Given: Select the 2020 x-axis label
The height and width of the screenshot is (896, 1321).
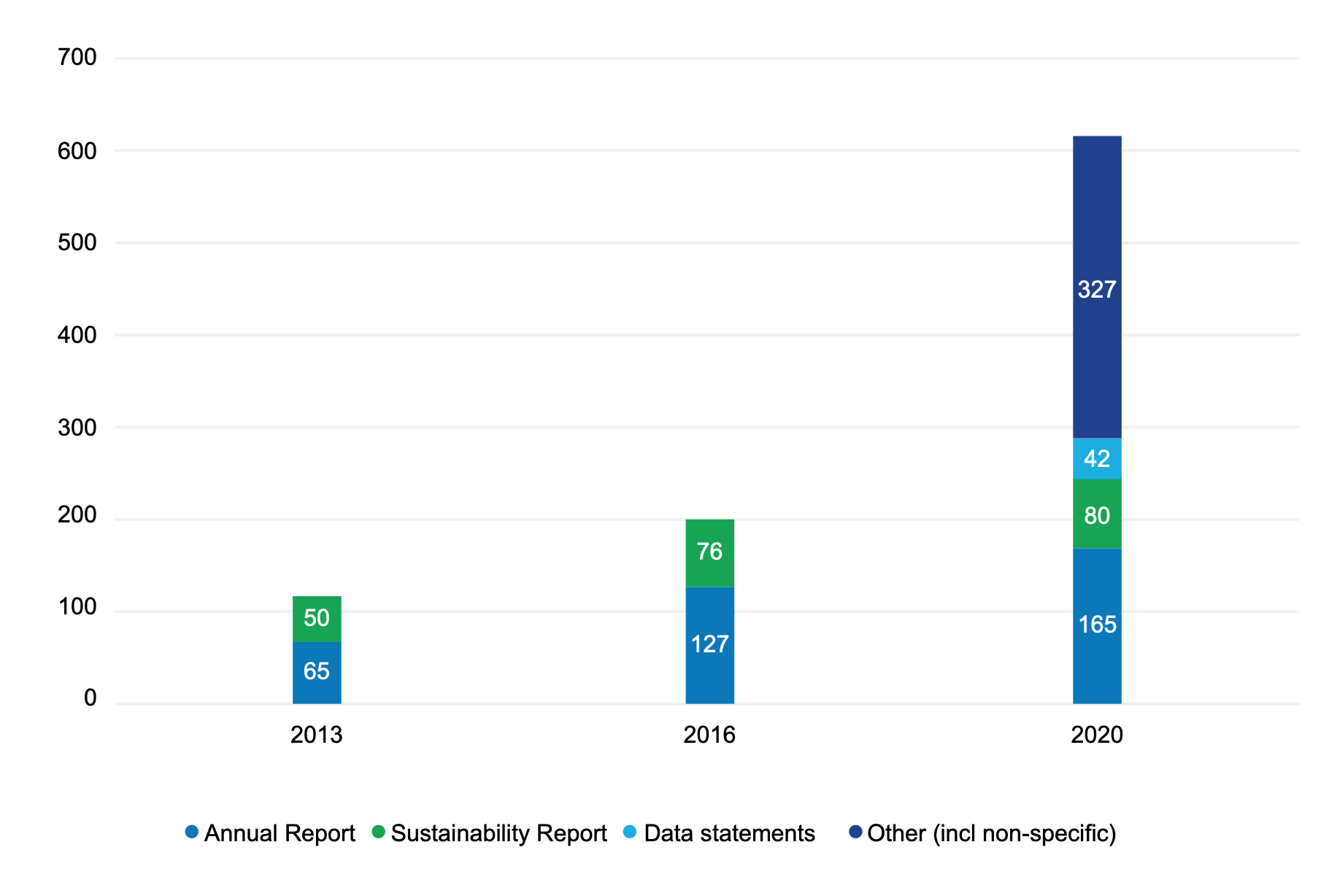Looking at the screenshot, I should (x=1097, y=734).
